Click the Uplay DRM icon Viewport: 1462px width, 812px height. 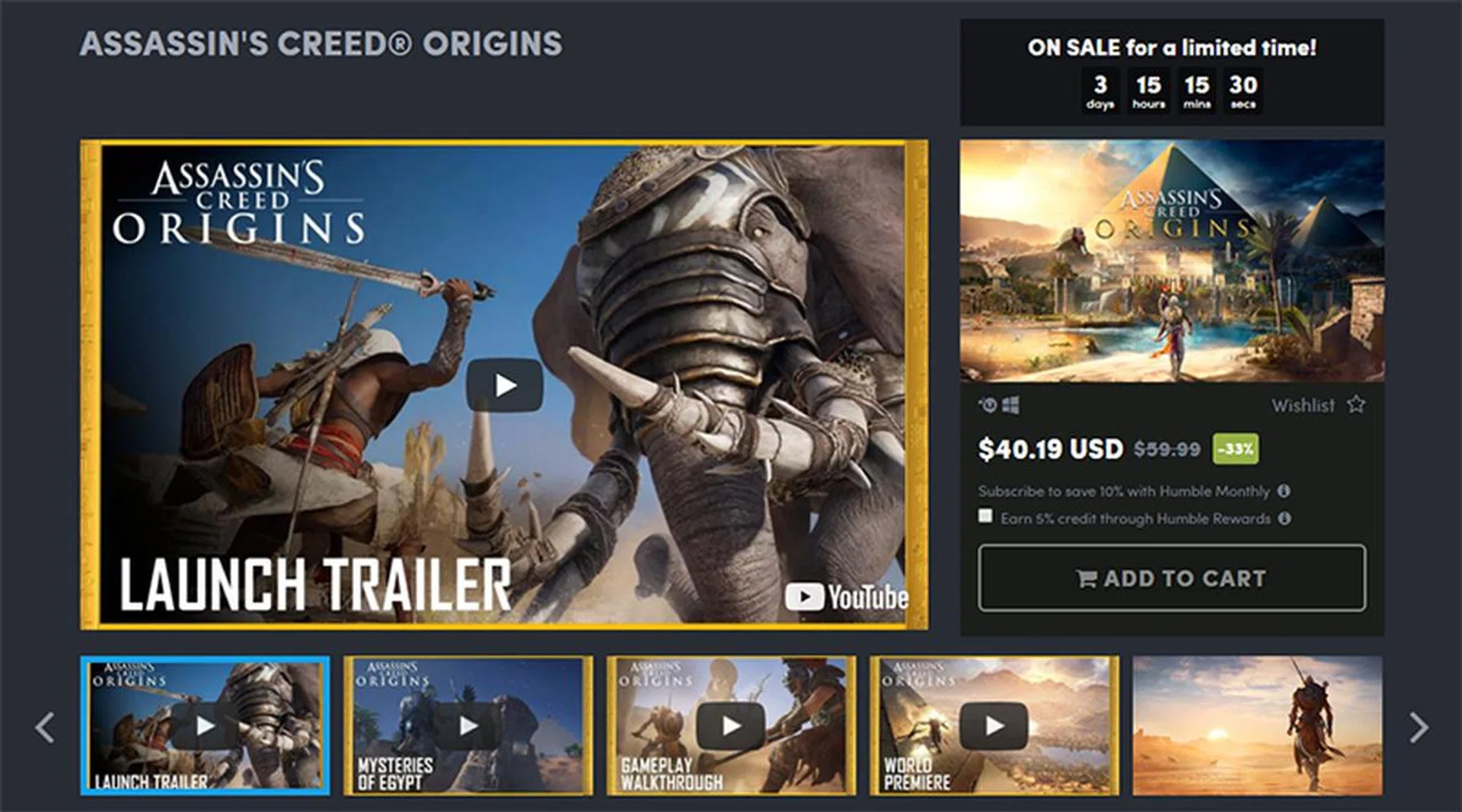[x=988, y=405]
